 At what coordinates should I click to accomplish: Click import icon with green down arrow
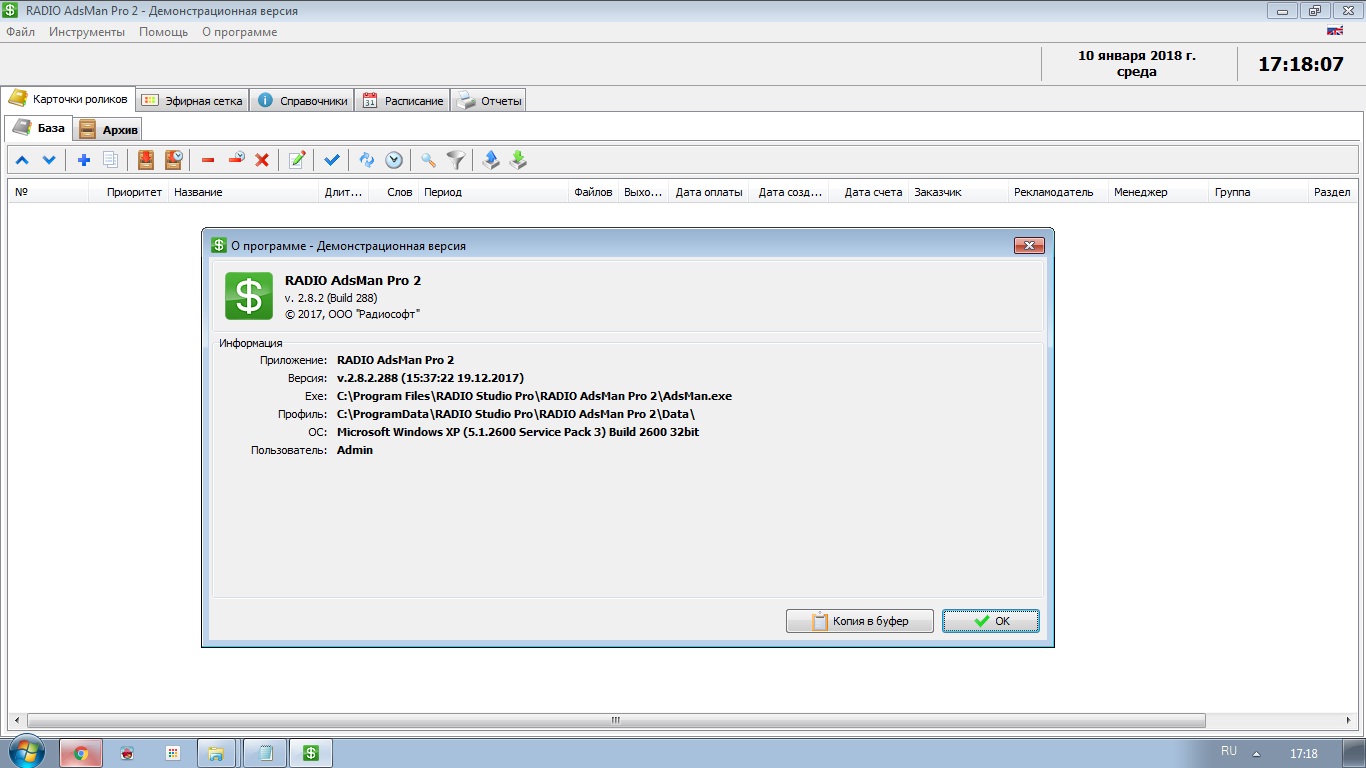518,160
